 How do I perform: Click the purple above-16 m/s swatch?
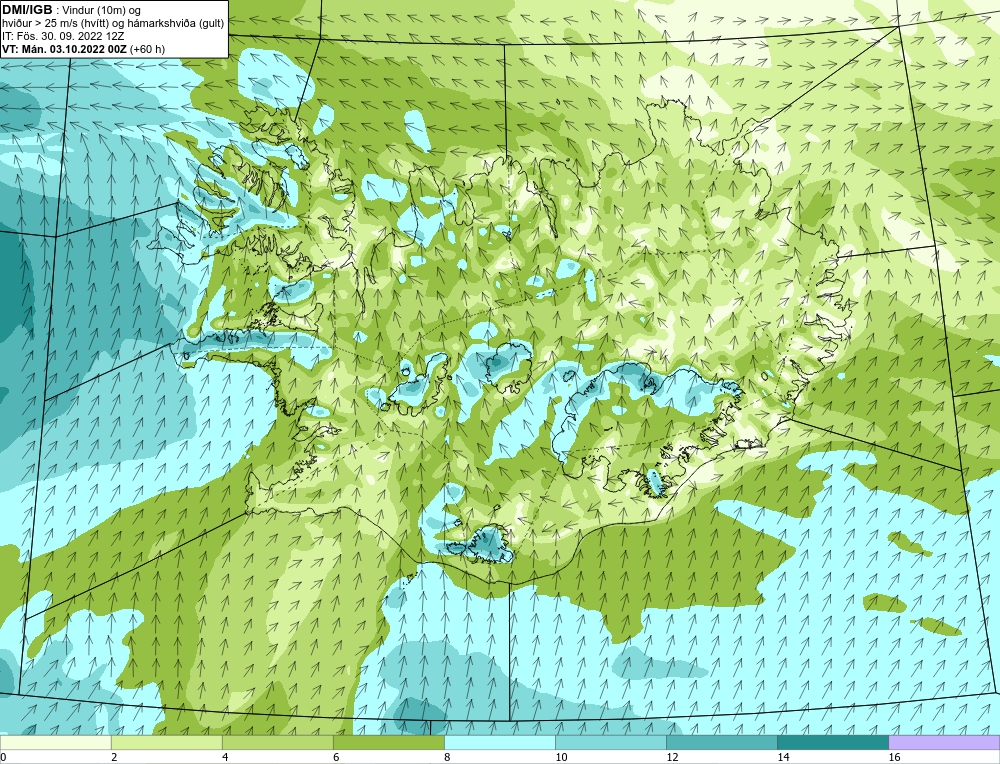tap(944, 742)
